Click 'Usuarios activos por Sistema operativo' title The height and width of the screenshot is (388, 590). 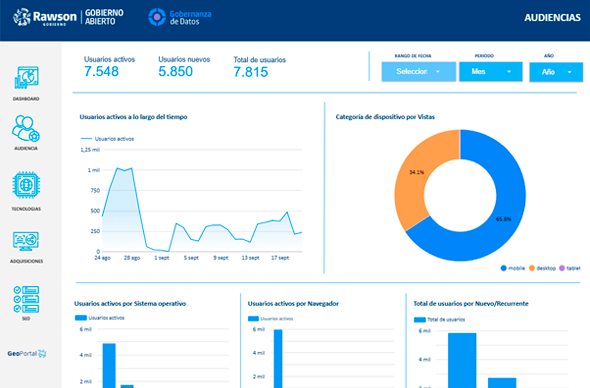pyautogui.click(x=130, y=304)
